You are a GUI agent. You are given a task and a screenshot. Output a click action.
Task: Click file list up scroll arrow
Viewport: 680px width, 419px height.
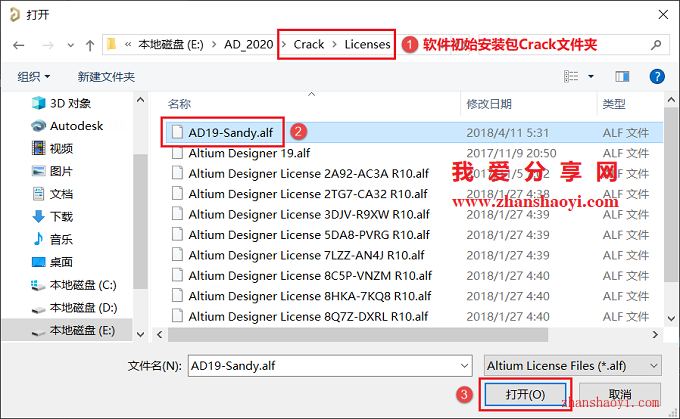pyautogui.click(x=671, y=100)
